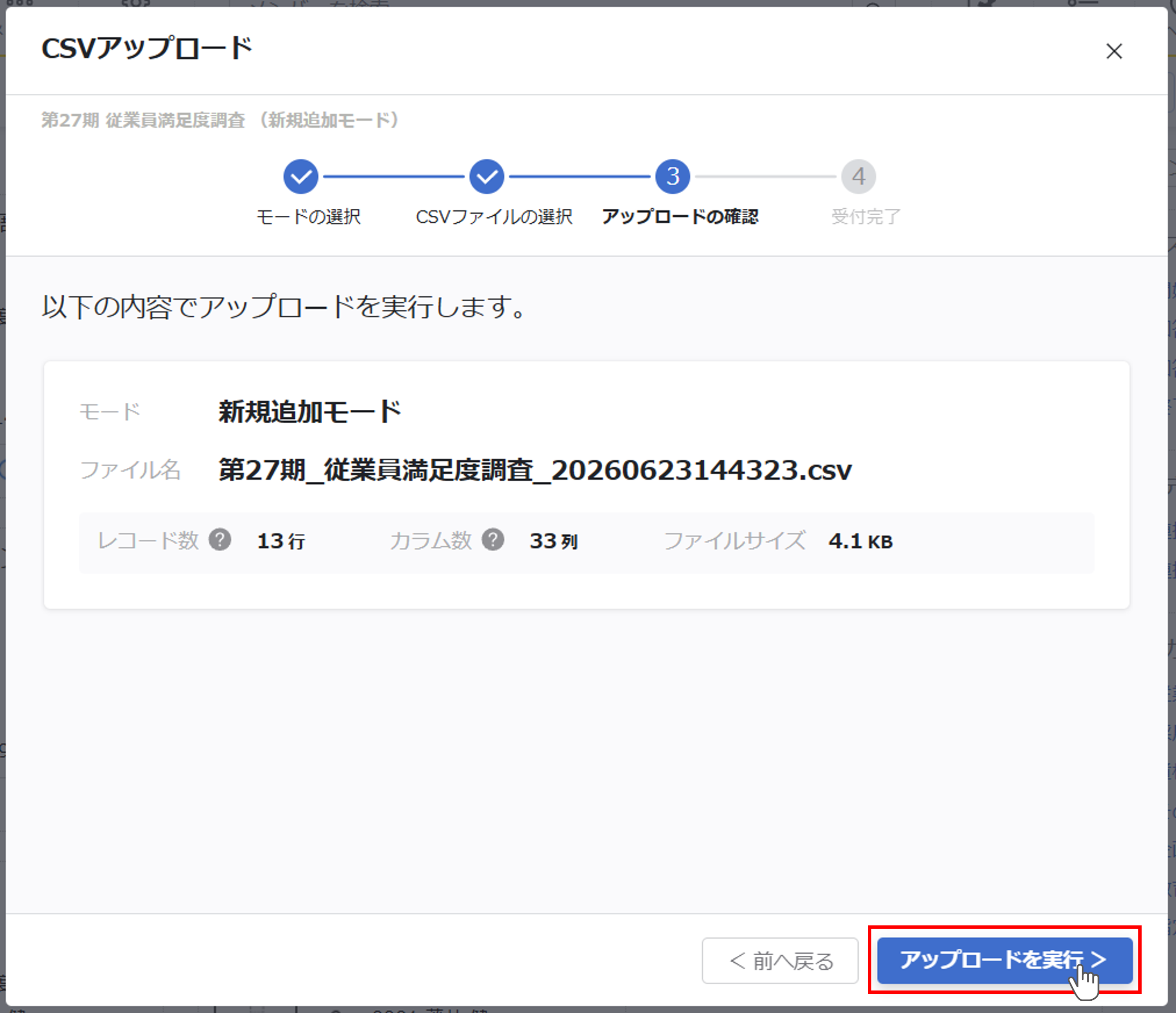Select the CSVファイルの選択 step label
The image size is (1176, 1013).
(x=494, y=217)
